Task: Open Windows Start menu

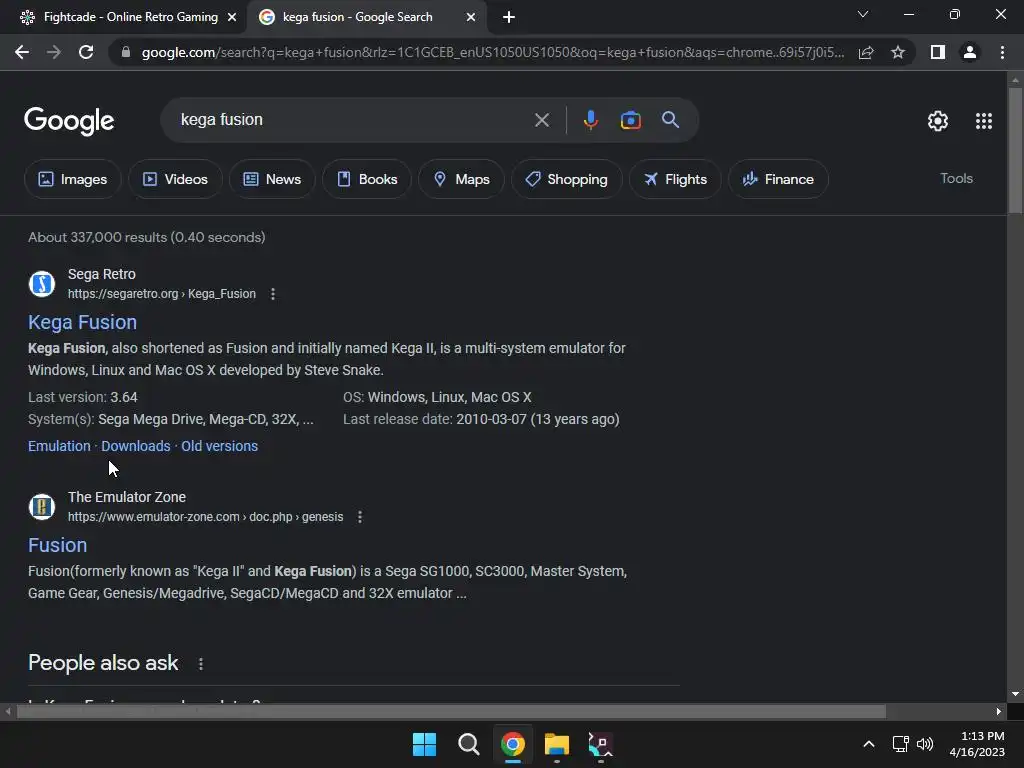Action: [x=424, y=744]
